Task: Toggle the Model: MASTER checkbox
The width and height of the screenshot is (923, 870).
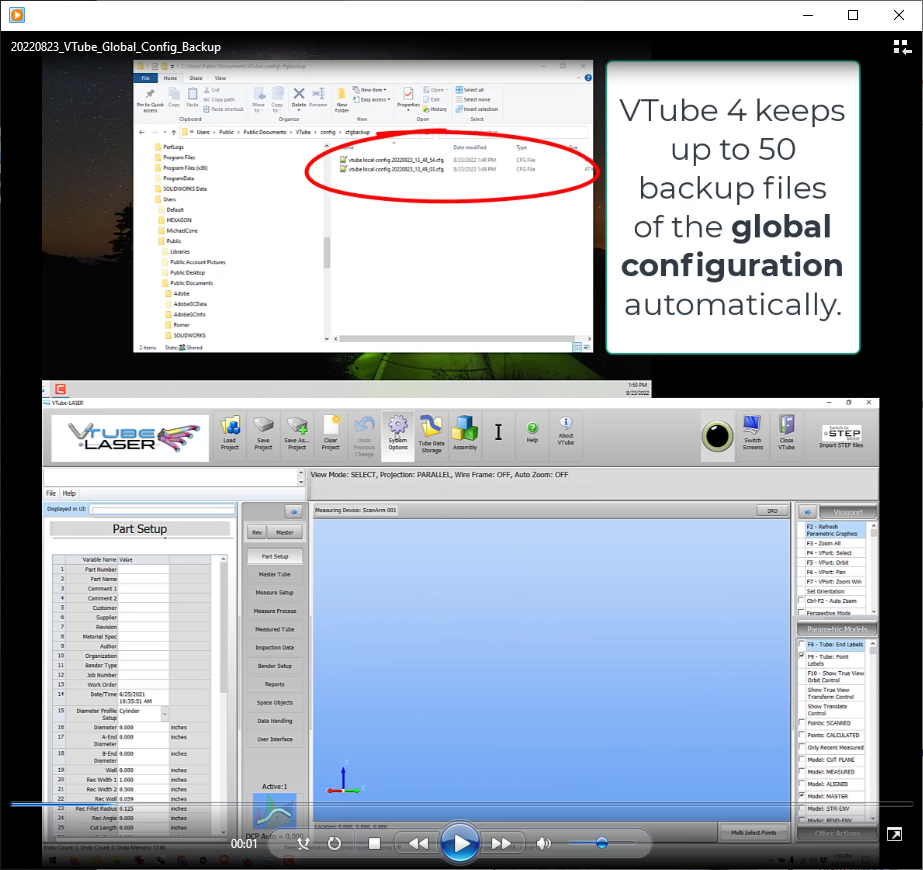Action: [x=802, y=796]
